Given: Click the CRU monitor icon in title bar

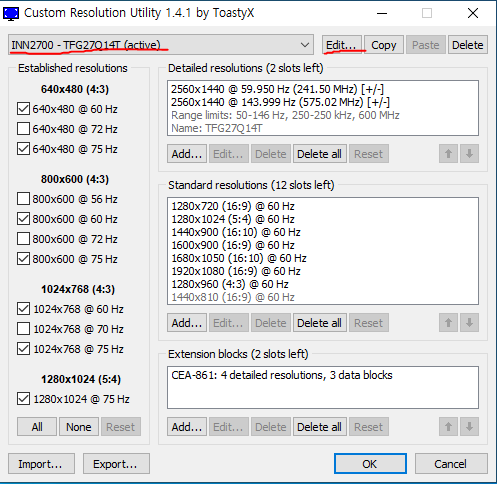Looking at the screenshot, I should (11, 13).
